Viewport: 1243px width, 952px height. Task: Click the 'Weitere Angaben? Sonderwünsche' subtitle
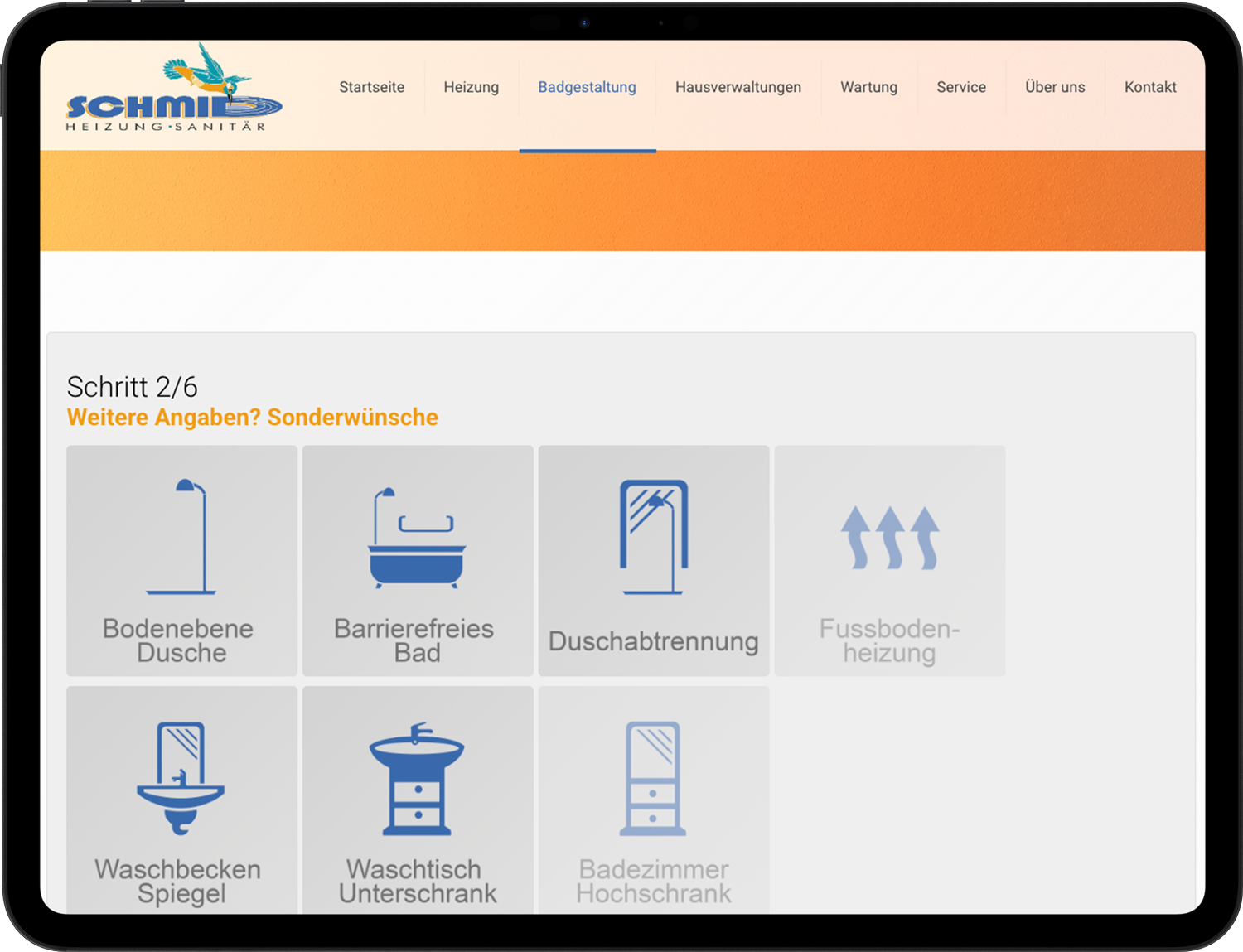[x=253, y=417]
